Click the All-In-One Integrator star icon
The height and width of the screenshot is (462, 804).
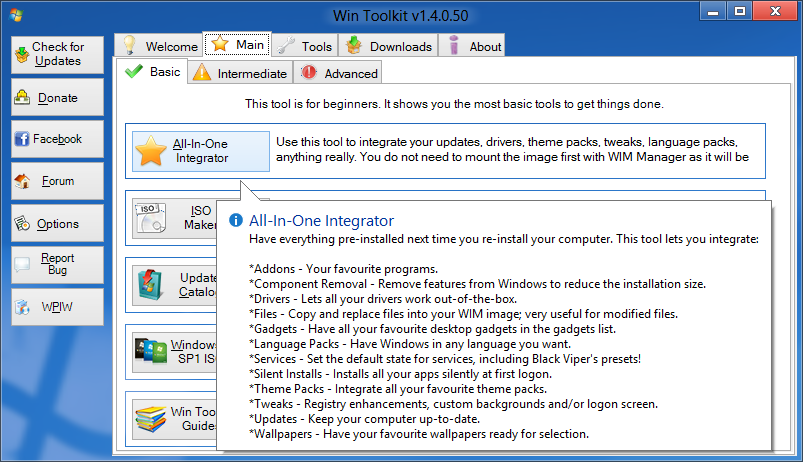151,152
